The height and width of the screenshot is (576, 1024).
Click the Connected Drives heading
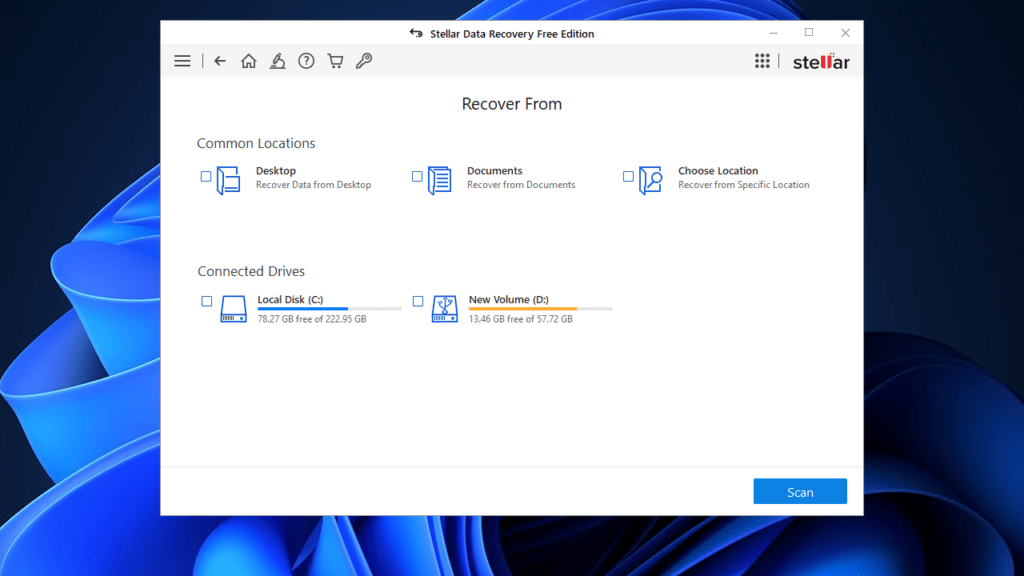[251, 271]
